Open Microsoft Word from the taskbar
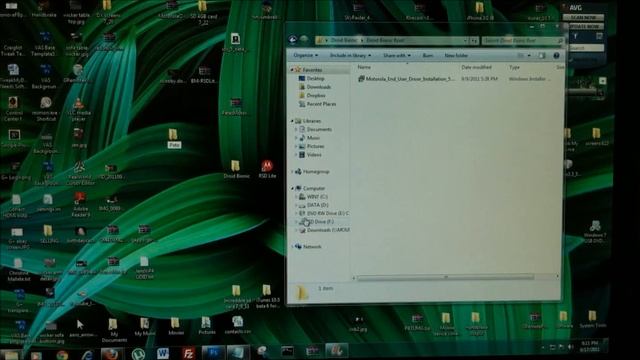The width and height of the screenshot is (640, 360). (x=163, y=353)
